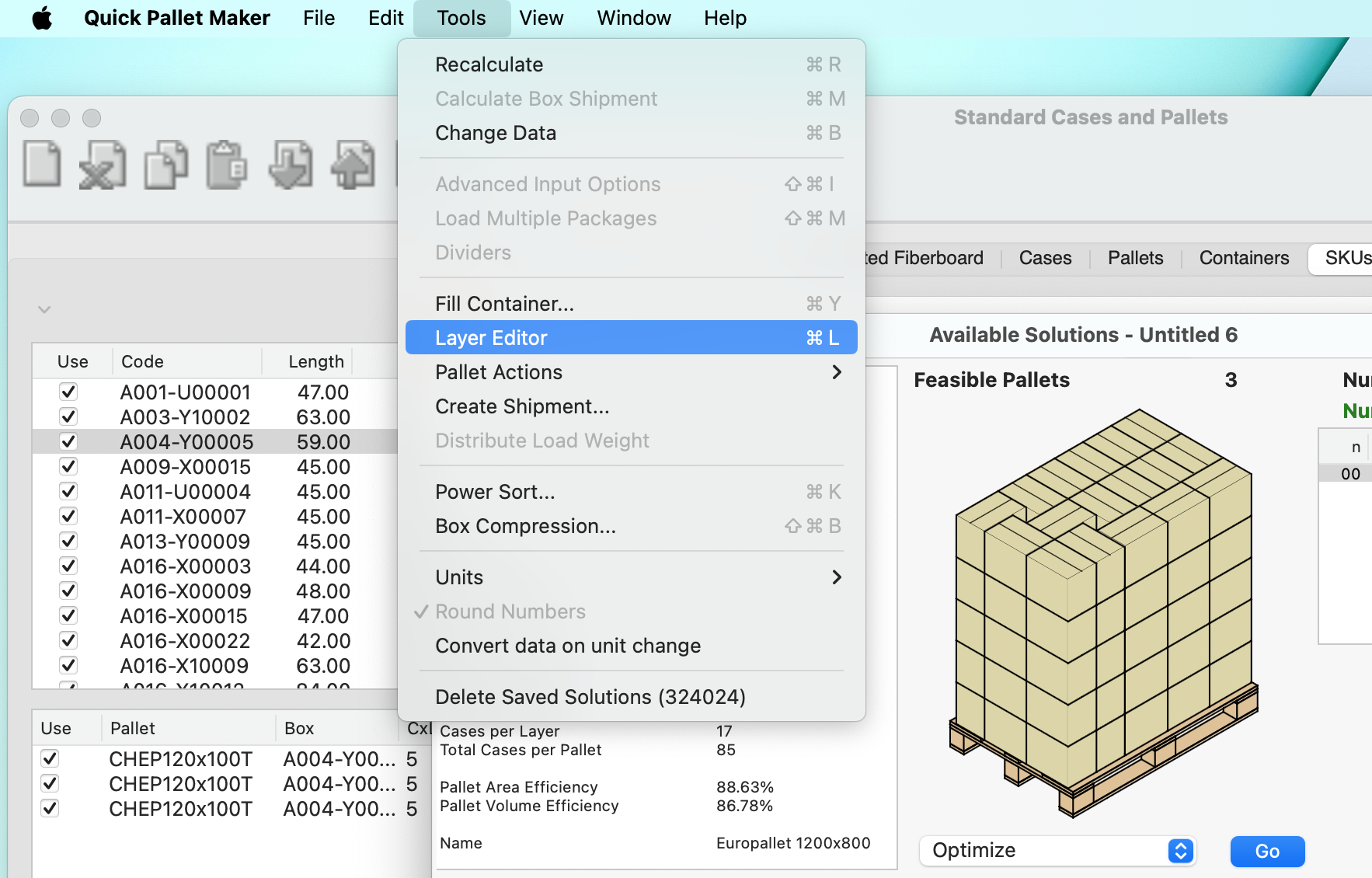Toggle Use checkbox for A016-X00022

68,640
